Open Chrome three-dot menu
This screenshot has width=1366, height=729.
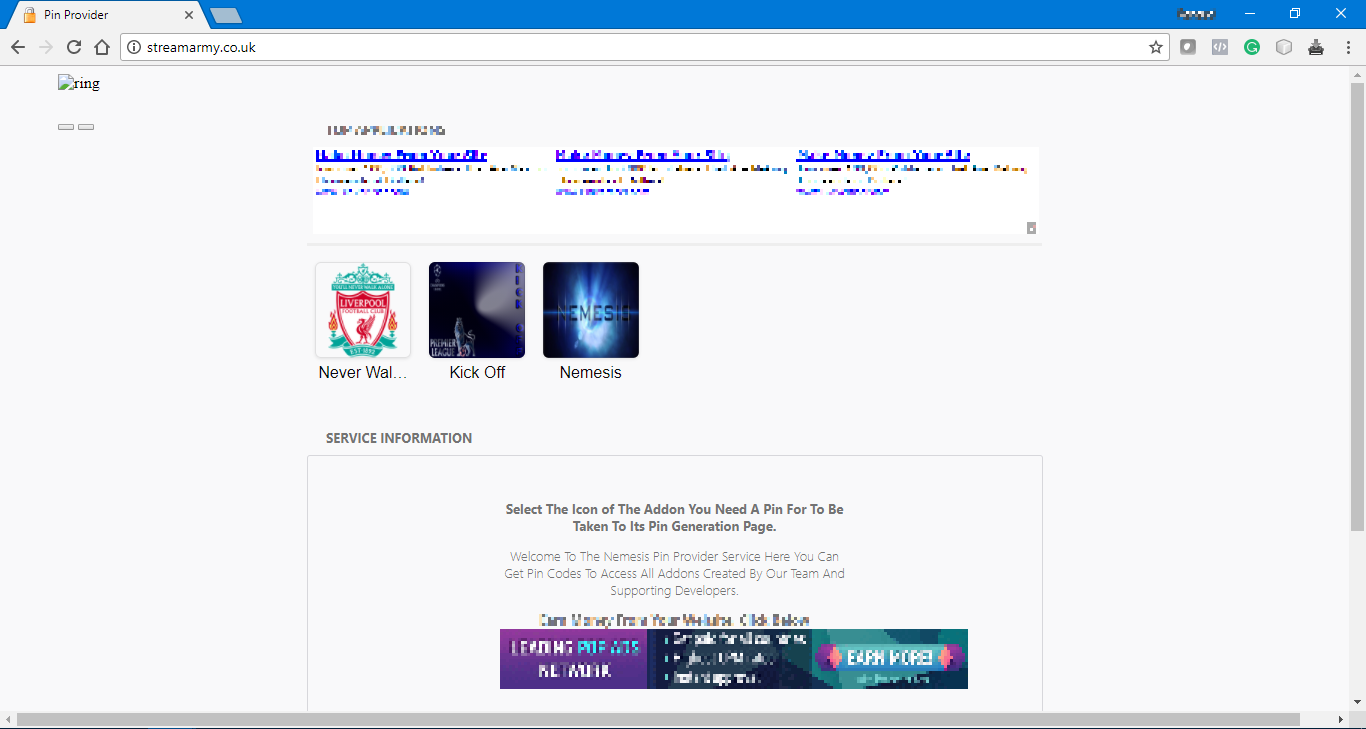(x=1348, y=47)
